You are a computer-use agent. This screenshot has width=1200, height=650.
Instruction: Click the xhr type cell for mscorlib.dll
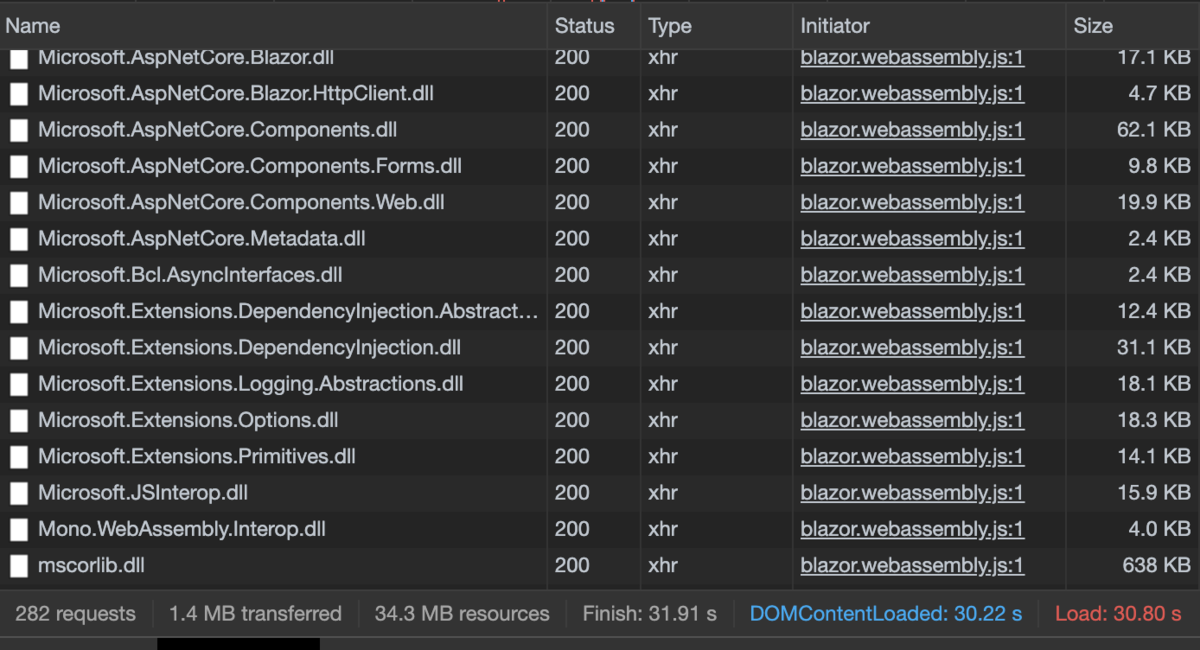coord(662,565)
